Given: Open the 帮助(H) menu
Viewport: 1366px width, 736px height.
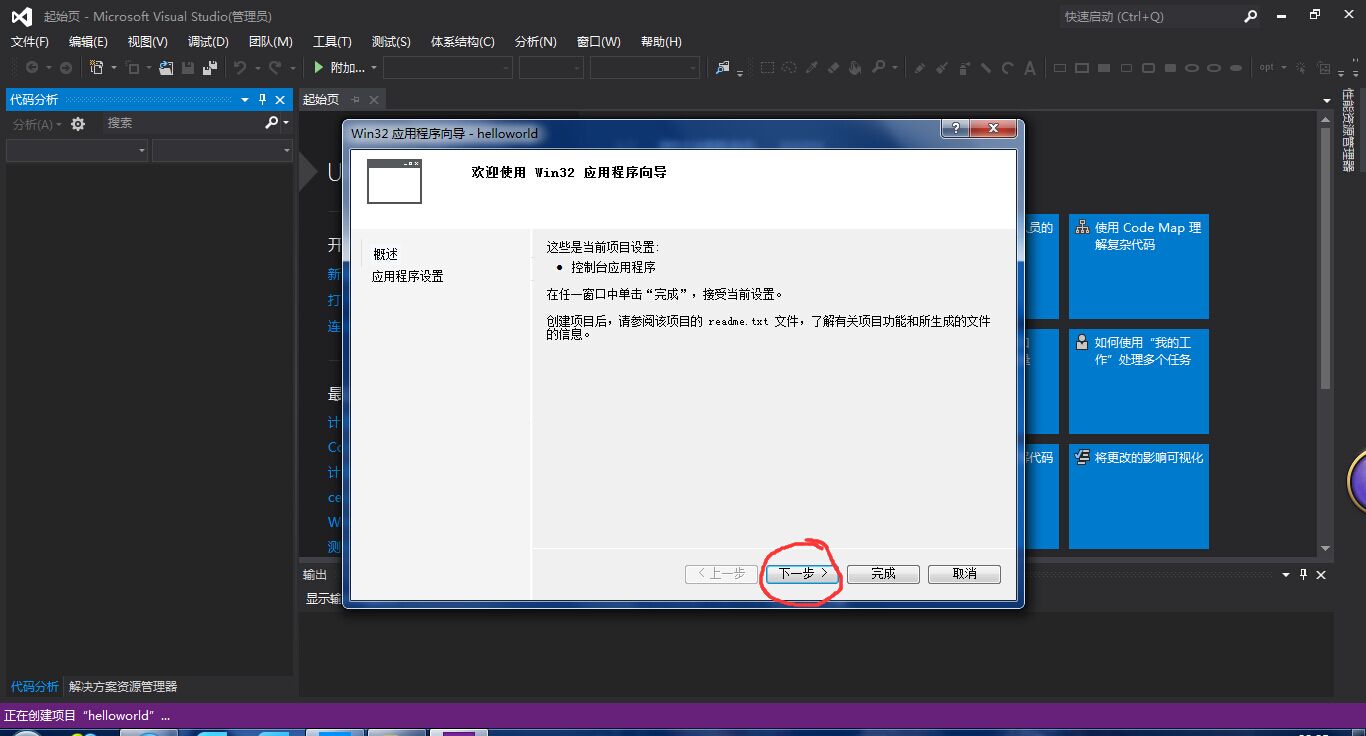Looking at the screenshot, I should point(661,41).
